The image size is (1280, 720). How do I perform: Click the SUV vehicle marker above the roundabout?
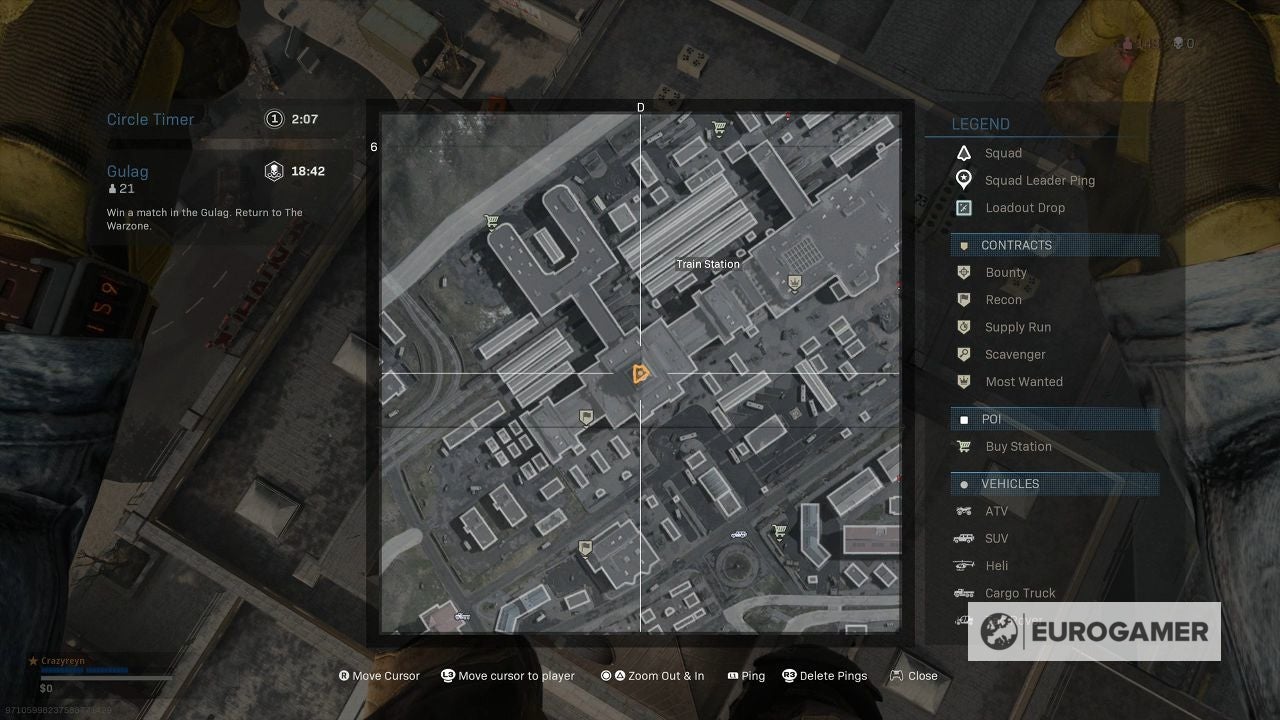coord(738,534)
